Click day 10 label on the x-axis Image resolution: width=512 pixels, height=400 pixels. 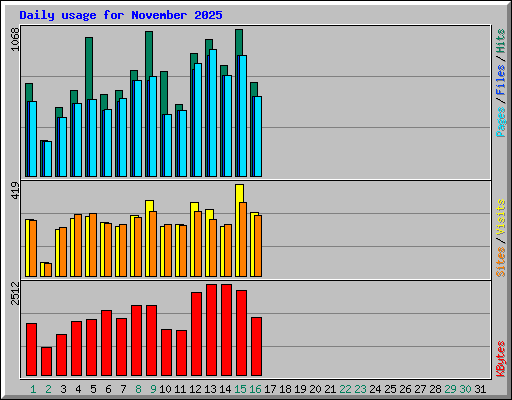(165, 389)
